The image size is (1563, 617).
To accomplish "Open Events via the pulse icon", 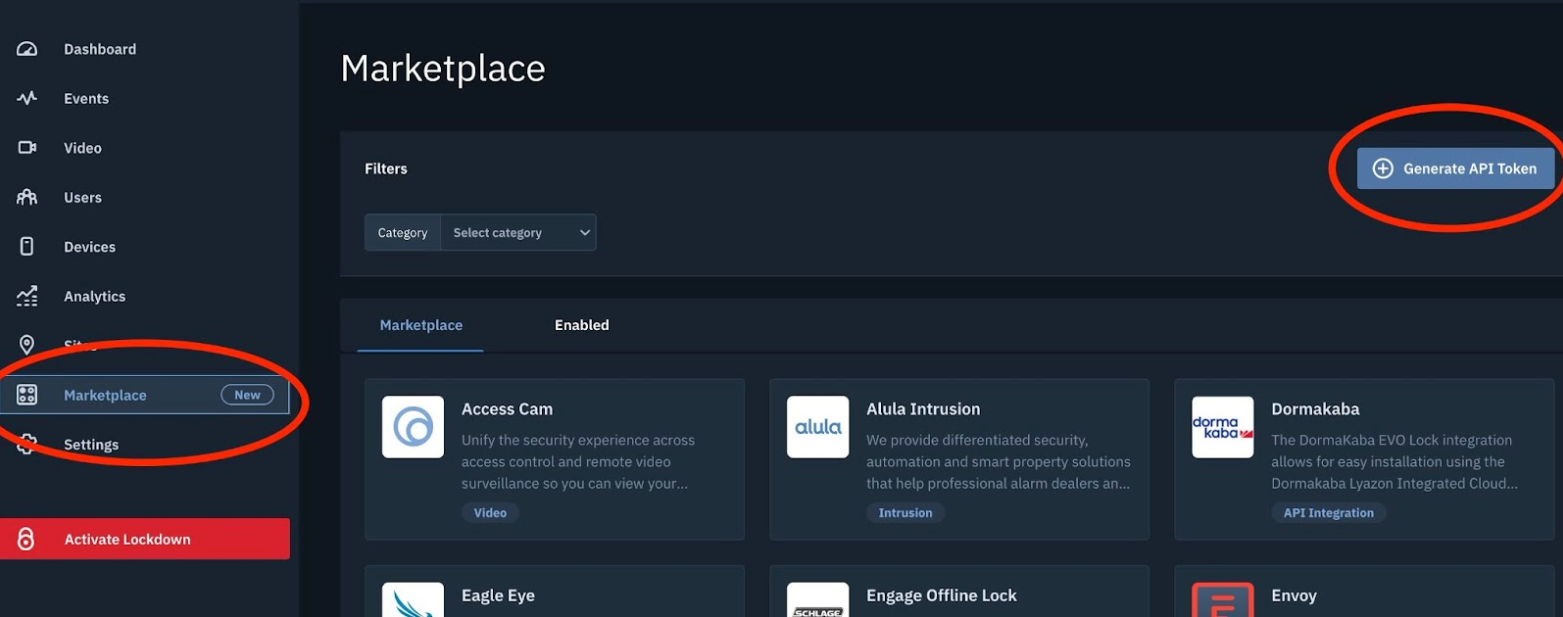I will pyautogui.click(x=27, y=98).
